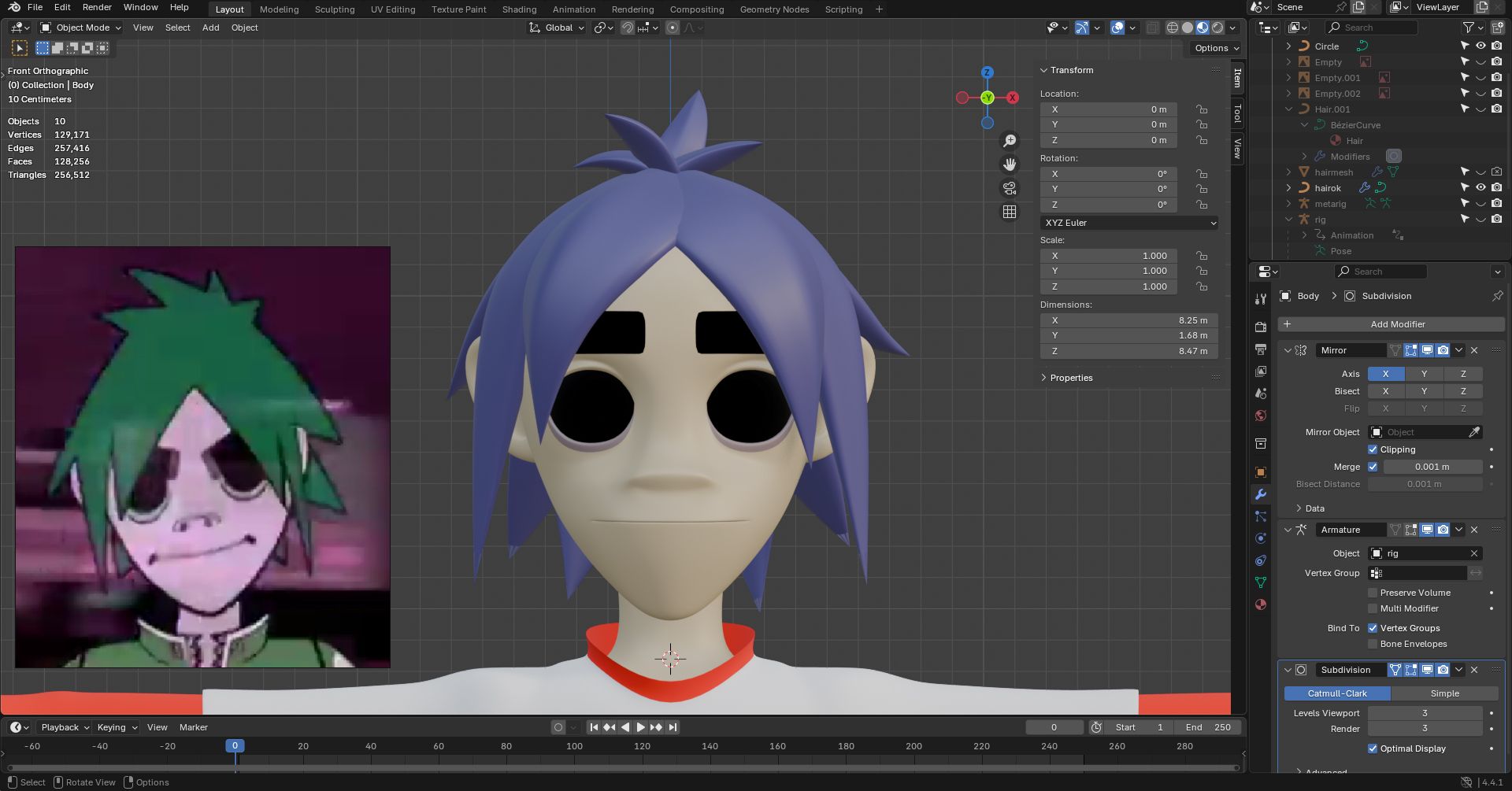Viewport: 1512px width, 791px height.
Task: Open the Object Mode dropdown
Action: pyautogui.click(x=82, y=28)
